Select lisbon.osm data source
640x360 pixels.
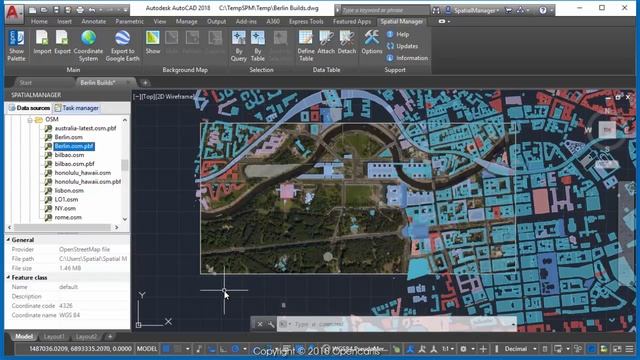pos(69,191)
